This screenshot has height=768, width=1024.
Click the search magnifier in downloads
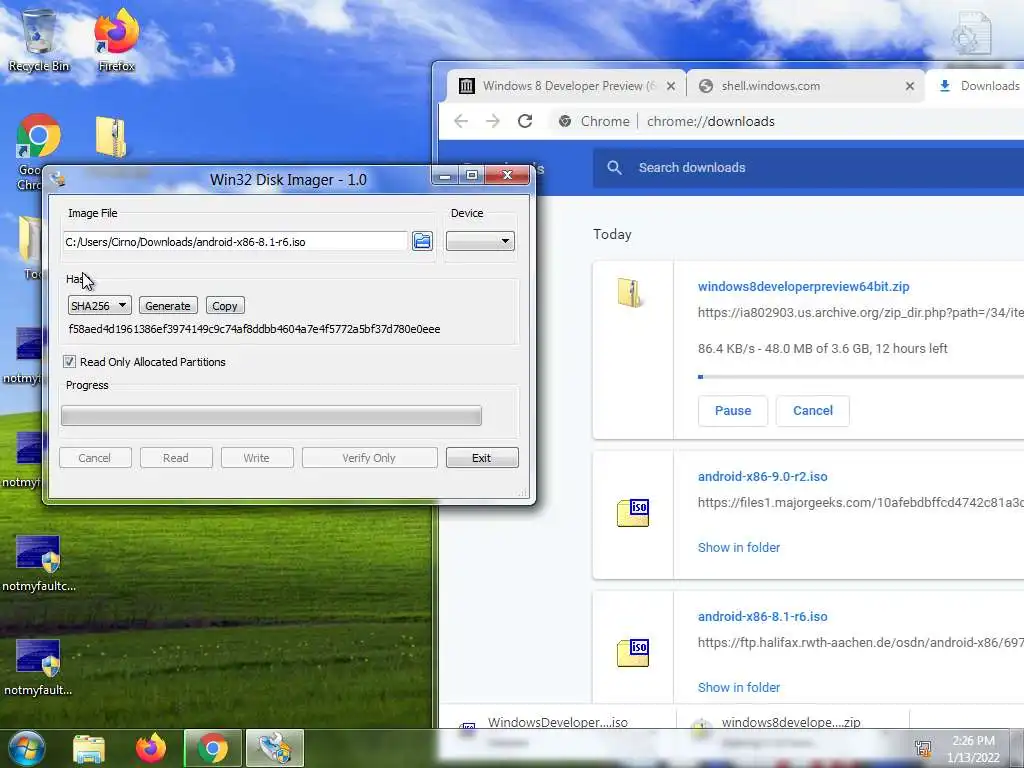[614, 168]
